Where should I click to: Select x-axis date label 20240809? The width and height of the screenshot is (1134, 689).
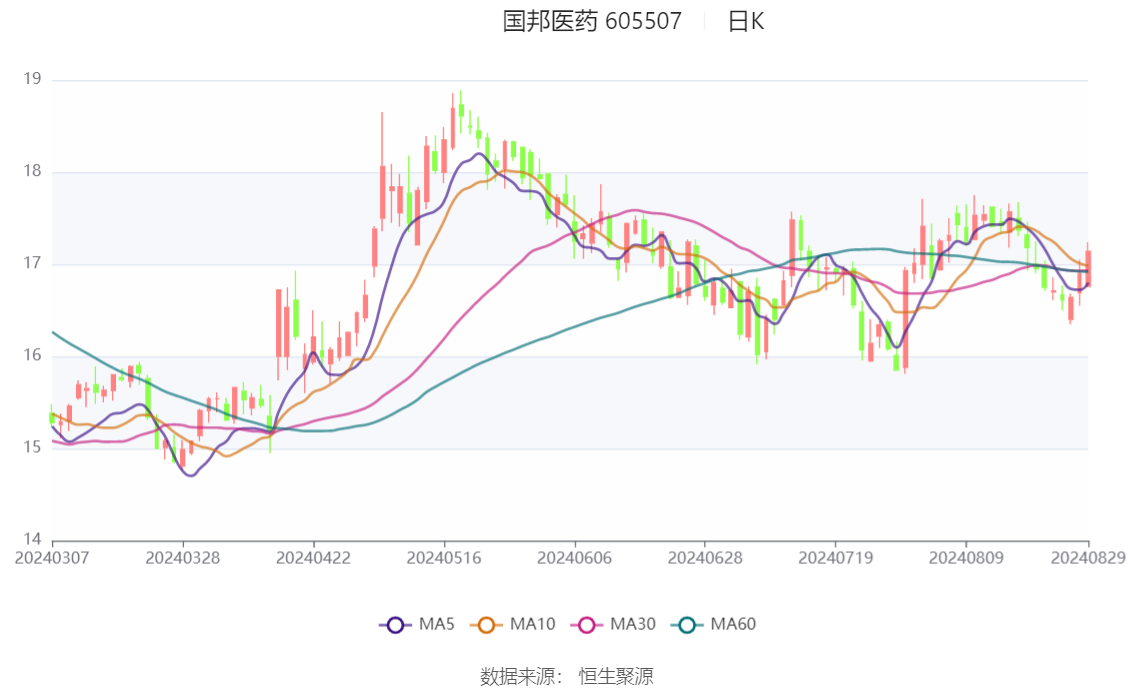pos(966,558)
